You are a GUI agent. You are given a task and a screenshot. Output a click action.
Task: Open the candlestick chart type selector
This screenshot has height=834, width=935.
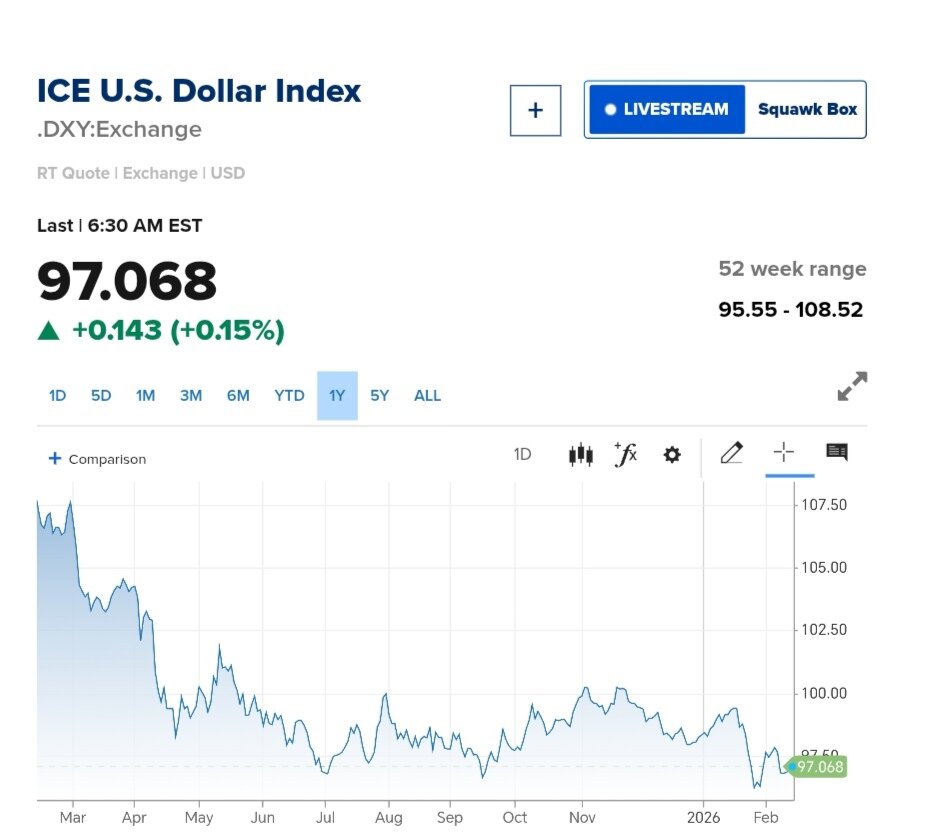(580, 455)
